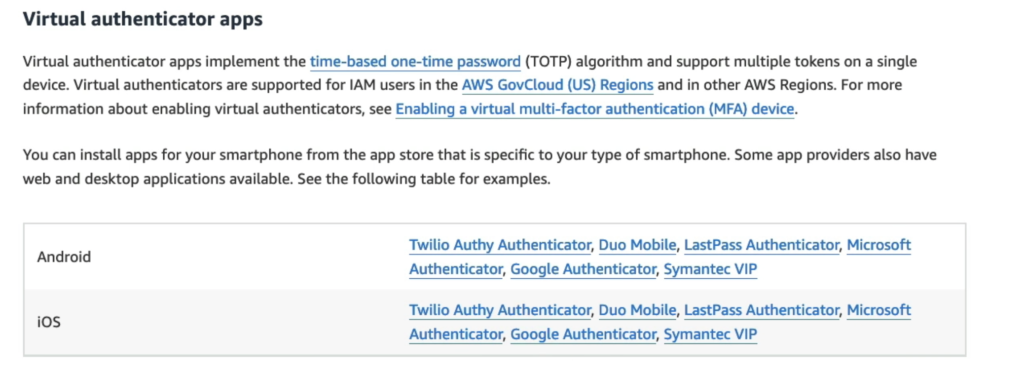The image size is (1024, 371).
Task: Open Google Authenticator link for Android
Action: (583, 270)
